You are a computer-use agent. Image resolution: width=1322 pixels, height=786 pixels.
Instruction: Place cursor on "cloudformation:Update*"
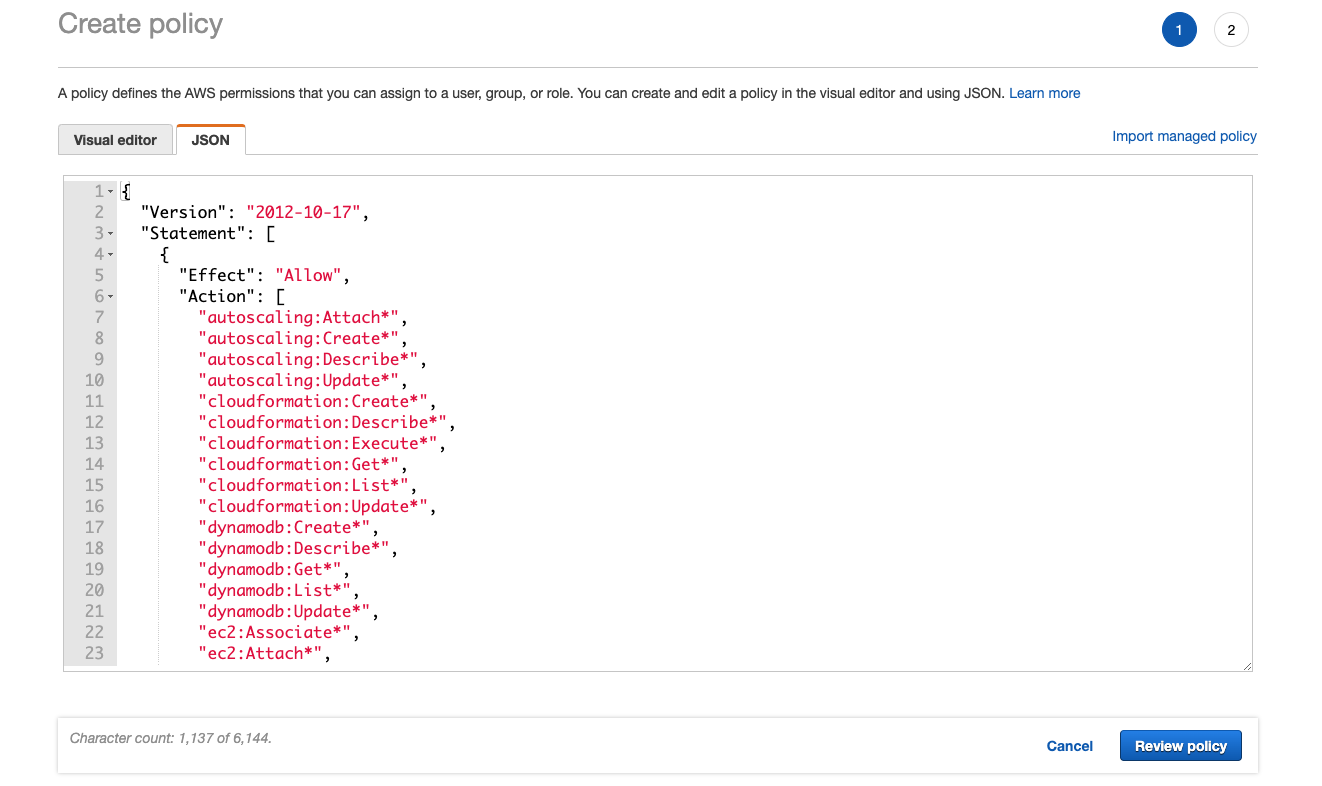(314, 506)
